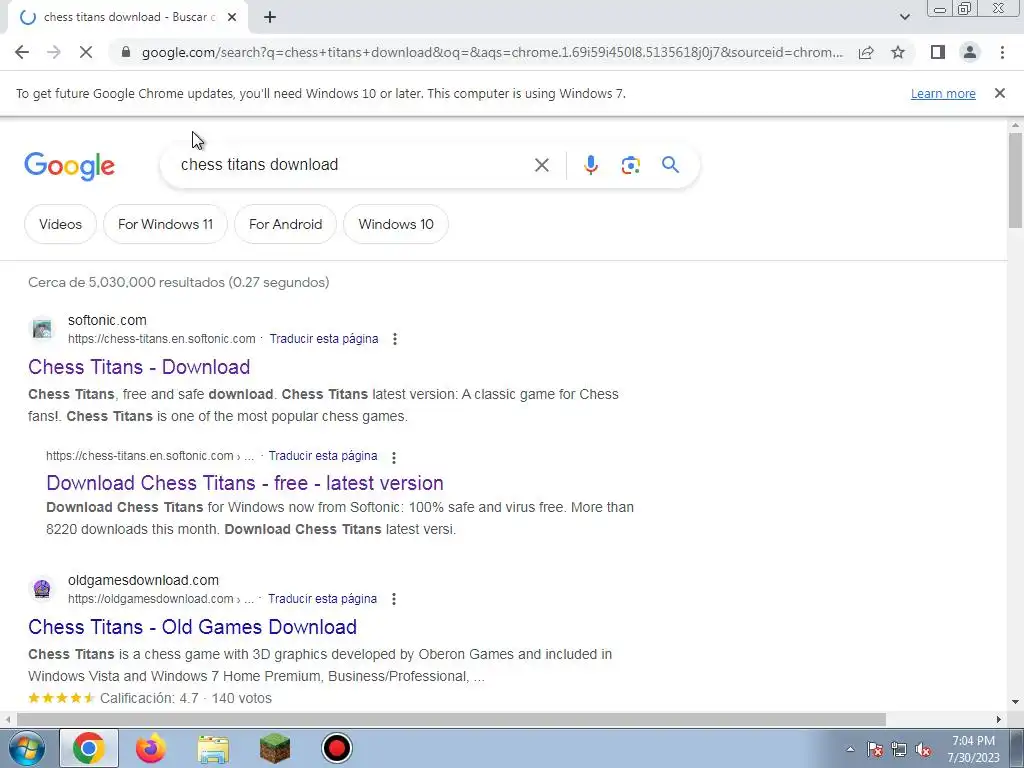The image size is (1024, 768).
Task: Click the horizontal page scrollbar thumb
Action: (x=451, y=719)
